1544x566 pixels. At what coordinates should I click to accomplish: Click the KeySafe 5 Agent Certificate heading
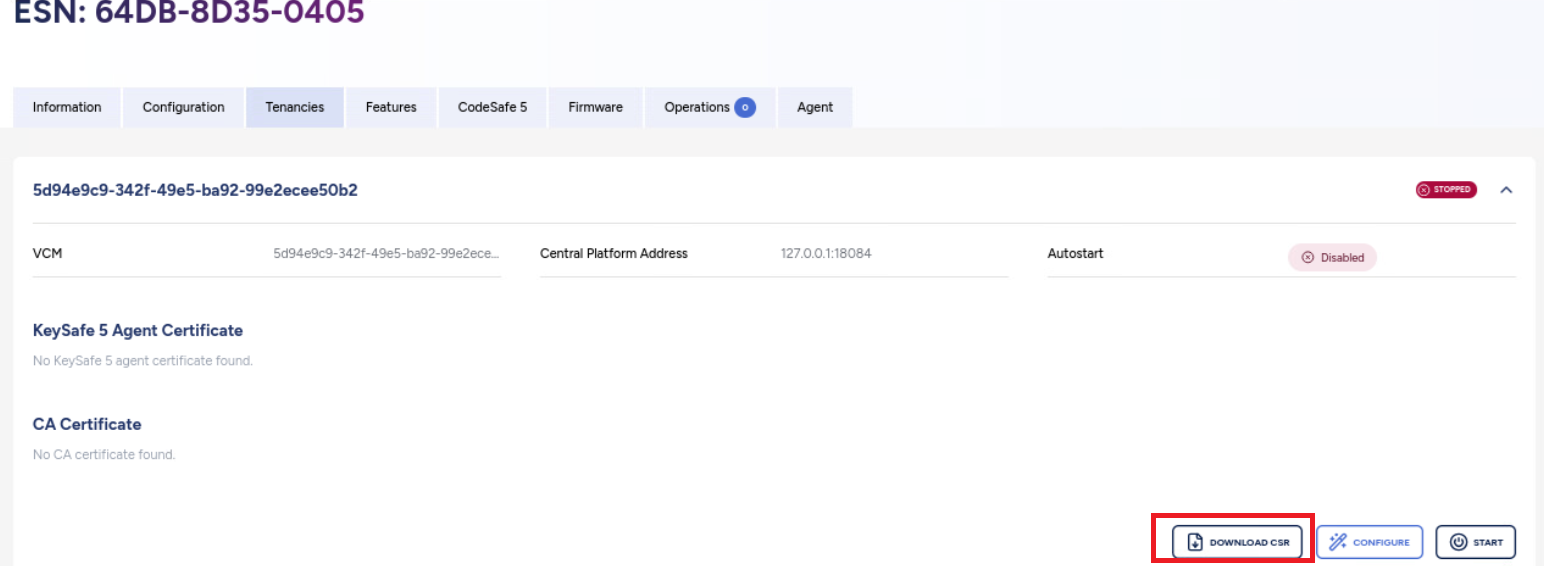click(138, 330)
